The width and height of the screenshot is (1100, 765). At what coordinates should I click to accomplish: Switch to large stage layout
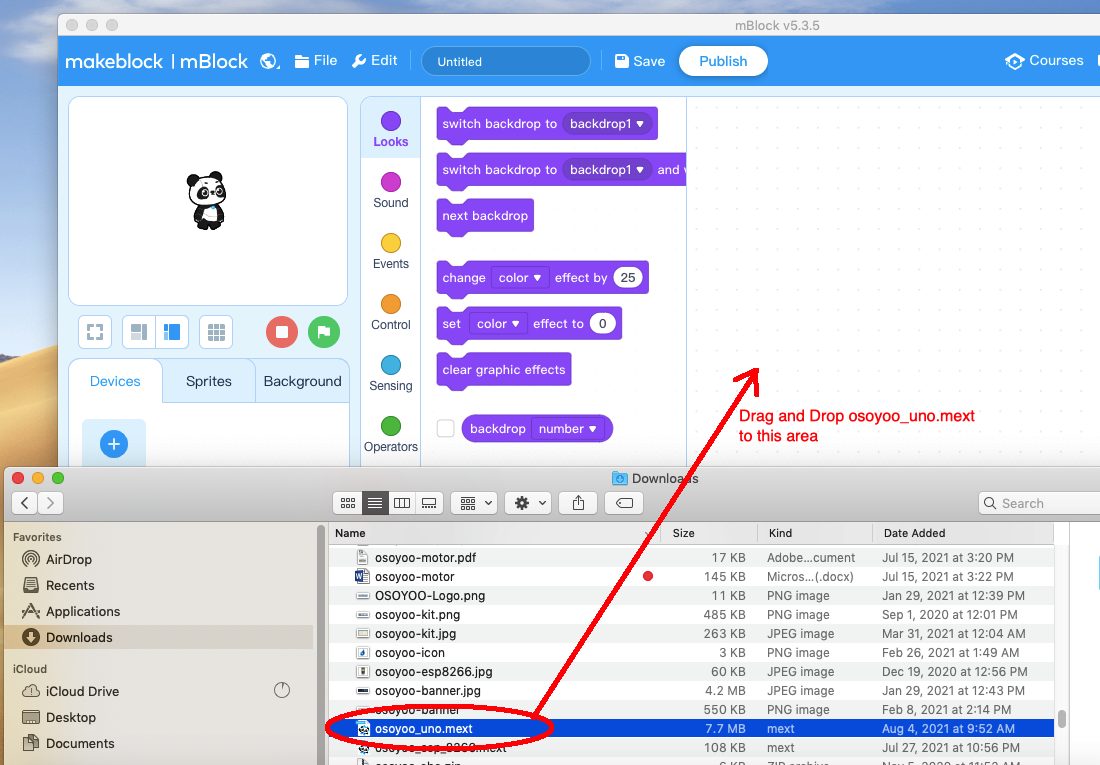click(172, 332)
